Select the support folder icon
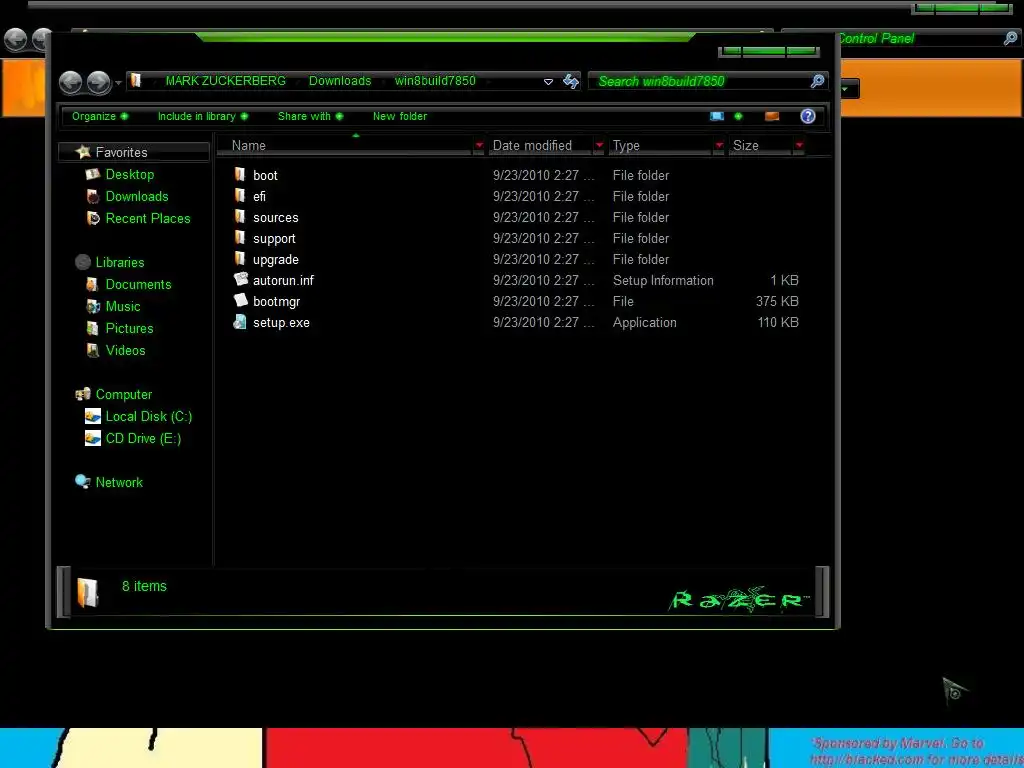Viewport: 1024px width, 768px height. pos(240,238)
